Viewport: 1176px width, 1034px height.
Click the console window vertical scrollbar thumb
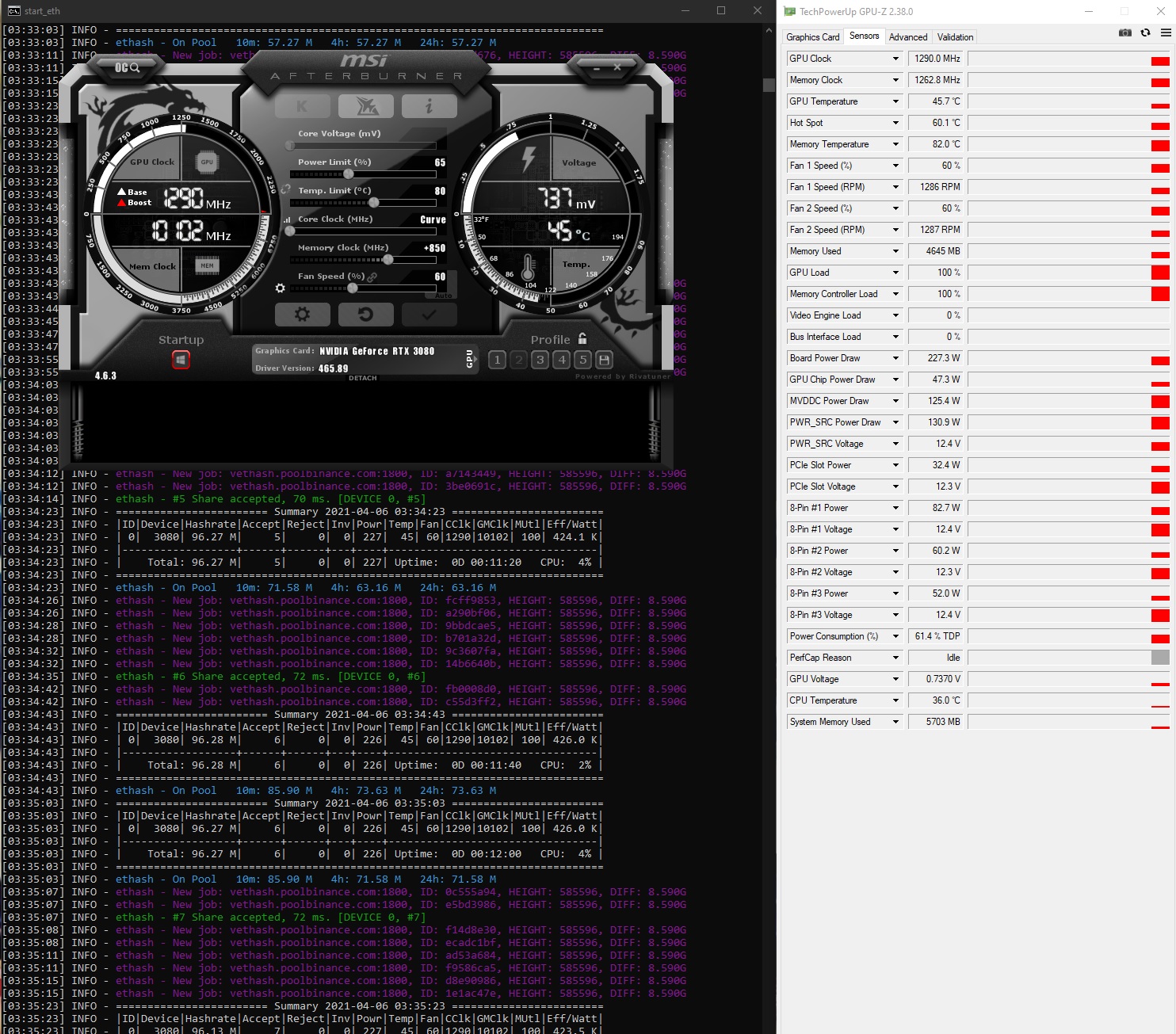coord(769,85)
